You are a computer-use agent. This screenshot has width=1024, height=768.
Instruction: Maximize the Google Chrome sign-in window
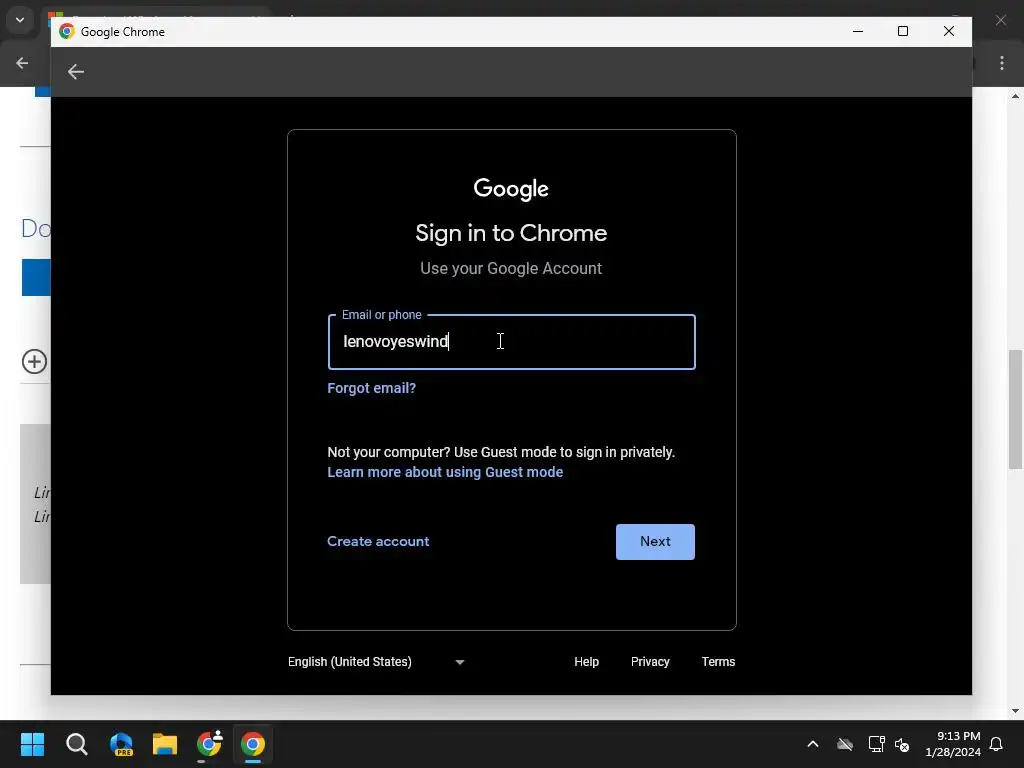(x=903, y=31)
